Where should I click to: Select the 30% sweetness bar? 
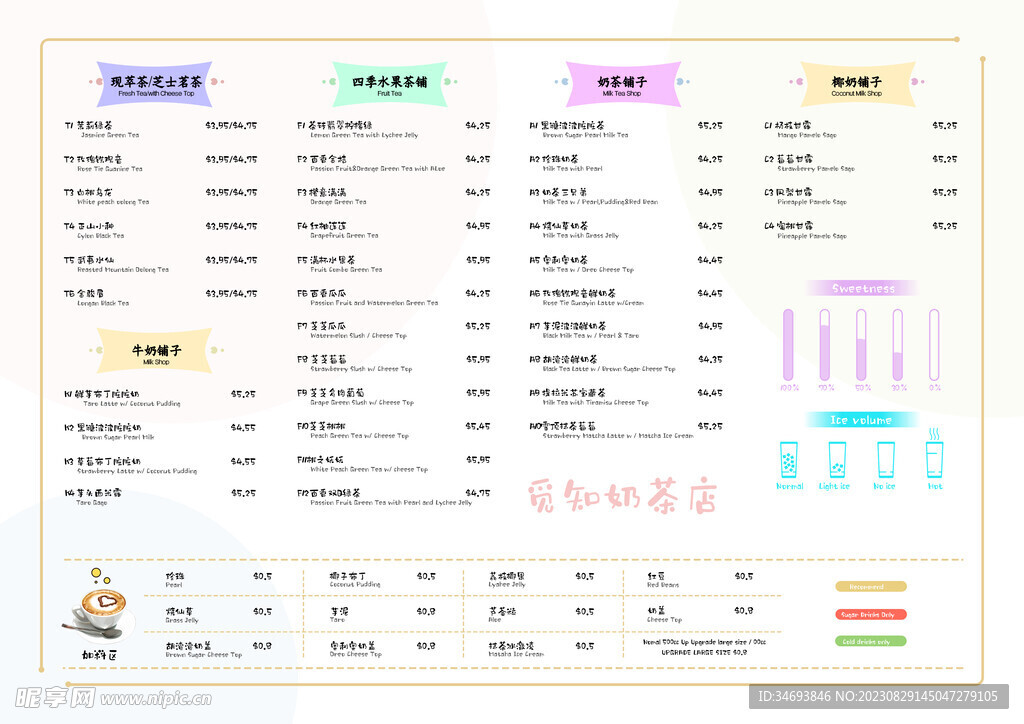tap(898, 345)
